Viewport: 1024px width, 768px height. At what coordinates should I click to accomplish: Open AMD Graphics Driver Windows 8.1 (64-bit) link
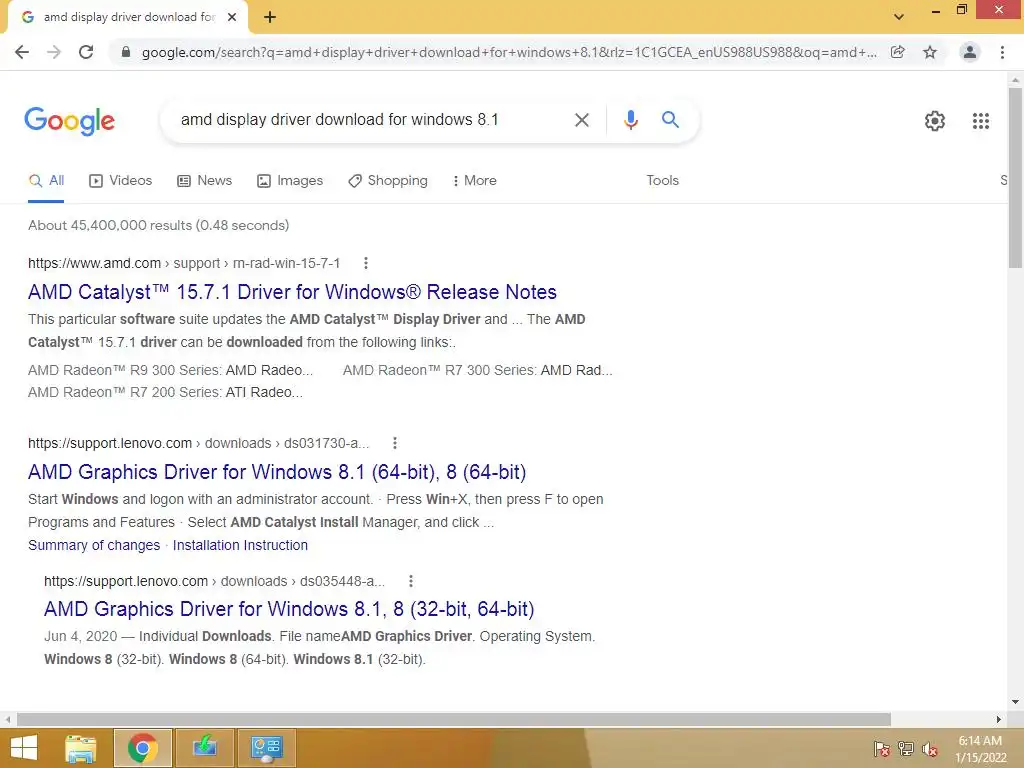point(277,472)
